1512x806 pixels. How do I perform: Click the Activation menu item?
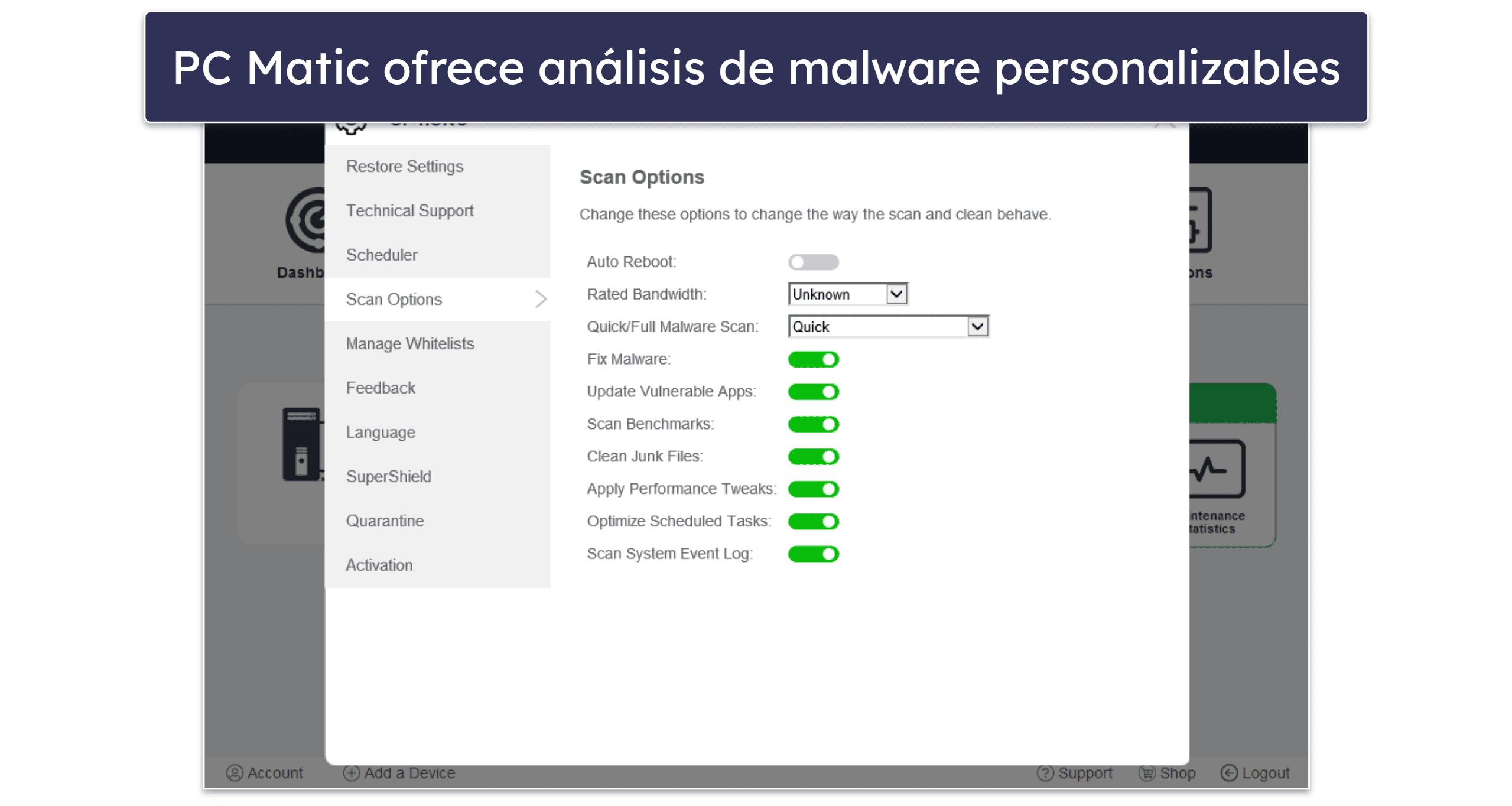(378, 563)
